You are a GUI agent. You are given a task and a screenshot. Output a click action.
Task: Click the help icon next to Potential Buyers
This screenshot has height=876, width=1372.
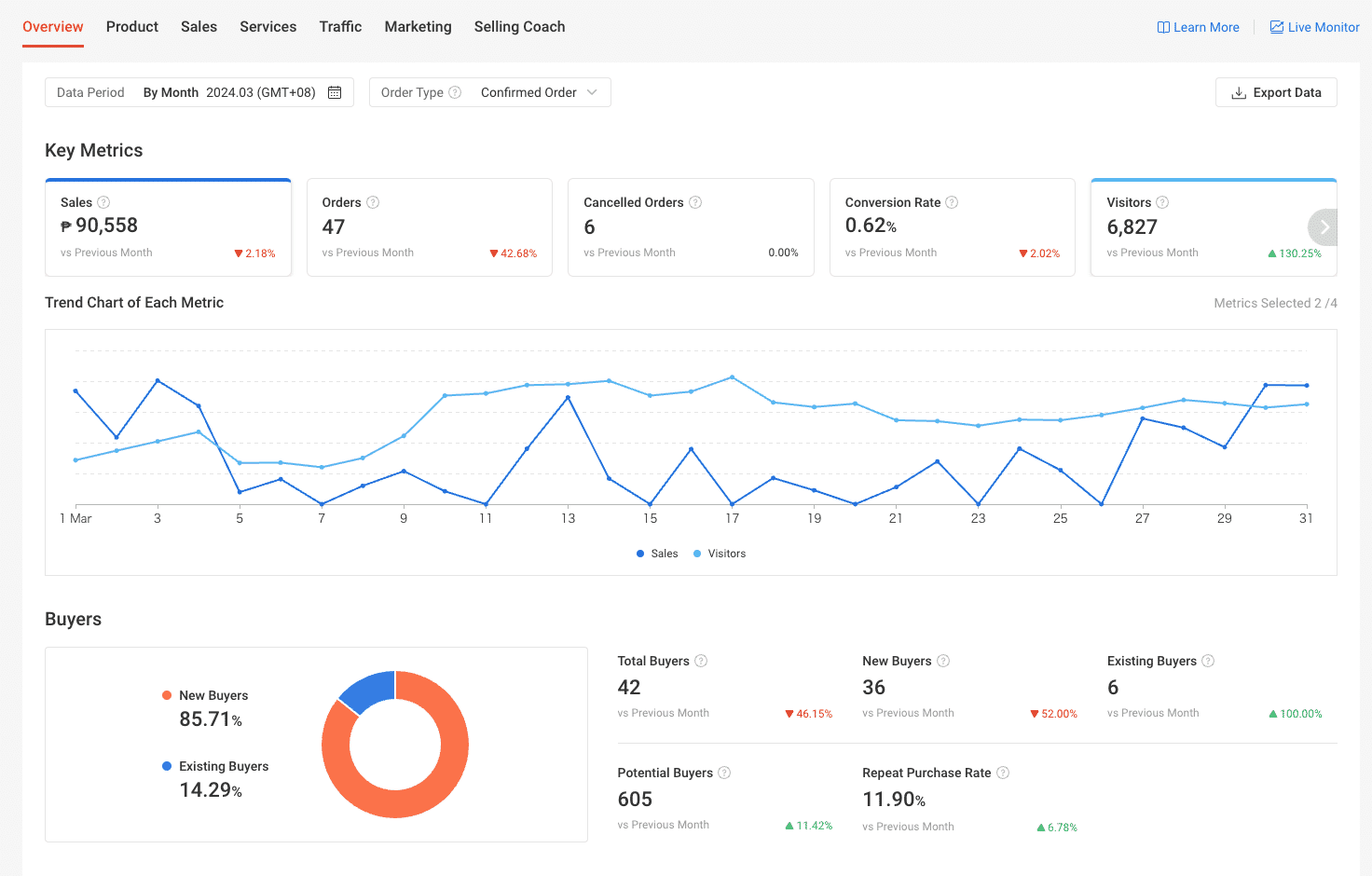(x=724, y=773)
